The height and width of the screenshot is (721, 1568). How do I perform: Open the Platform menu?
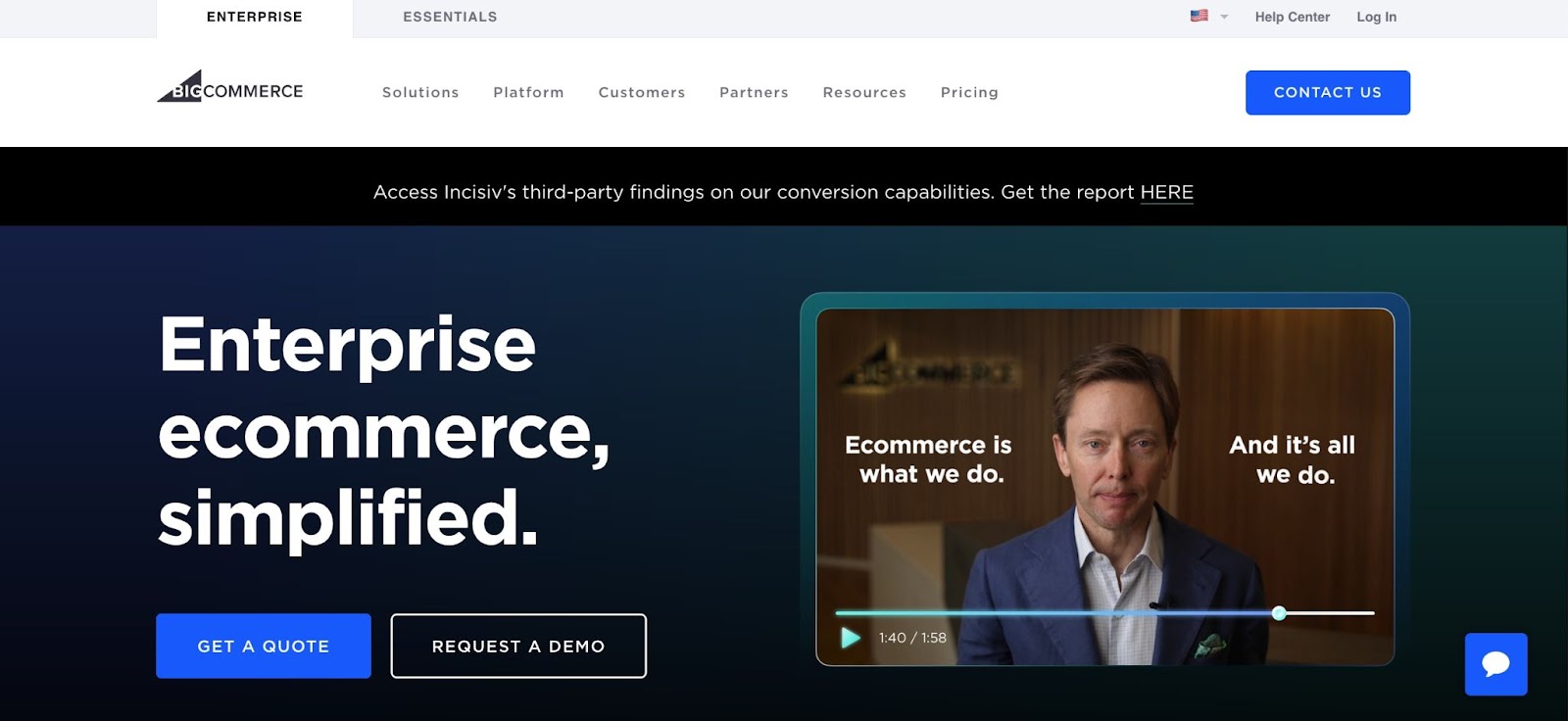(x=528, y=92)
